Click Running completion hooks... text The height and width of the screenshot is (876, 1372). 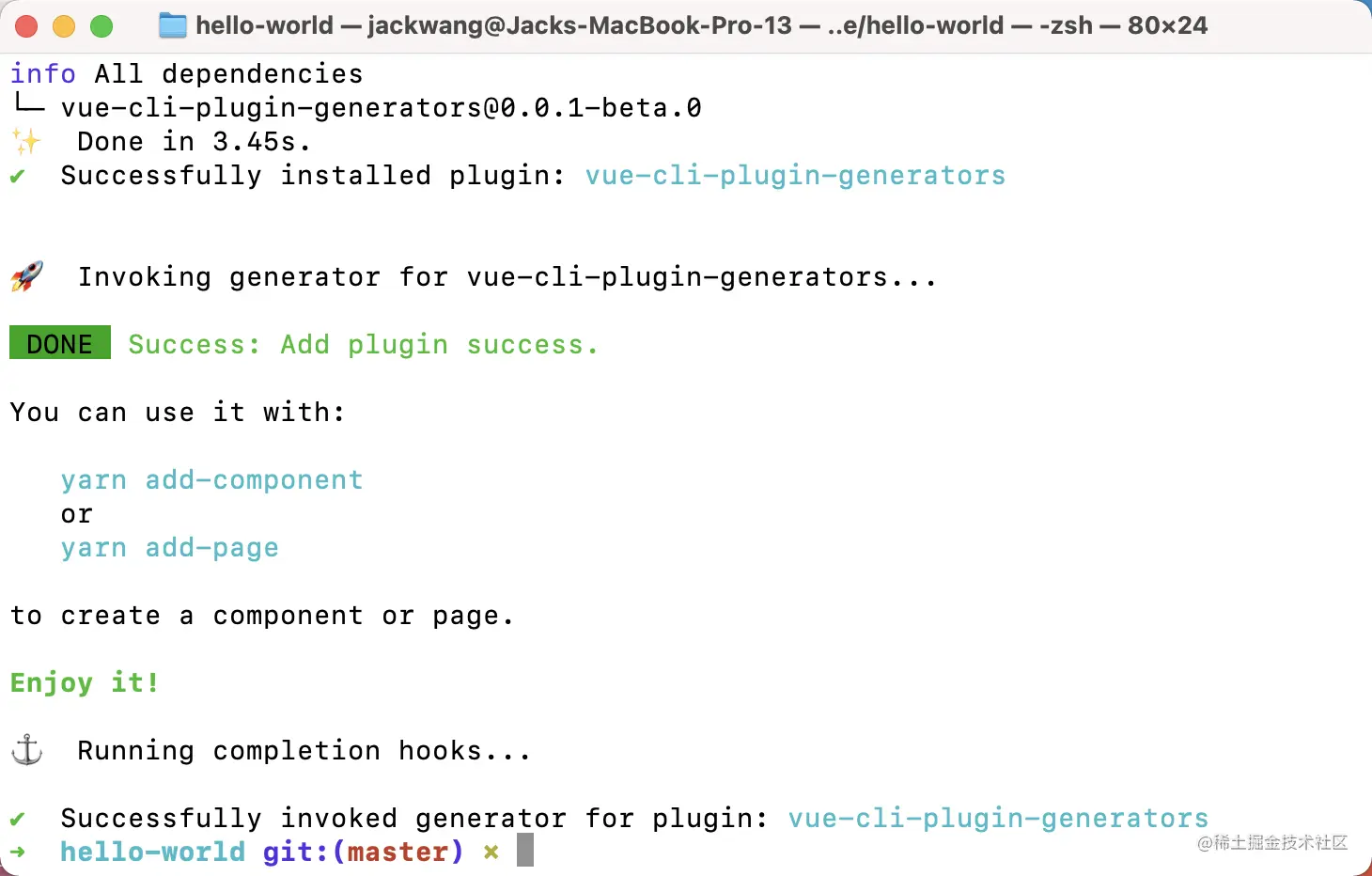(x=304, y=751)
